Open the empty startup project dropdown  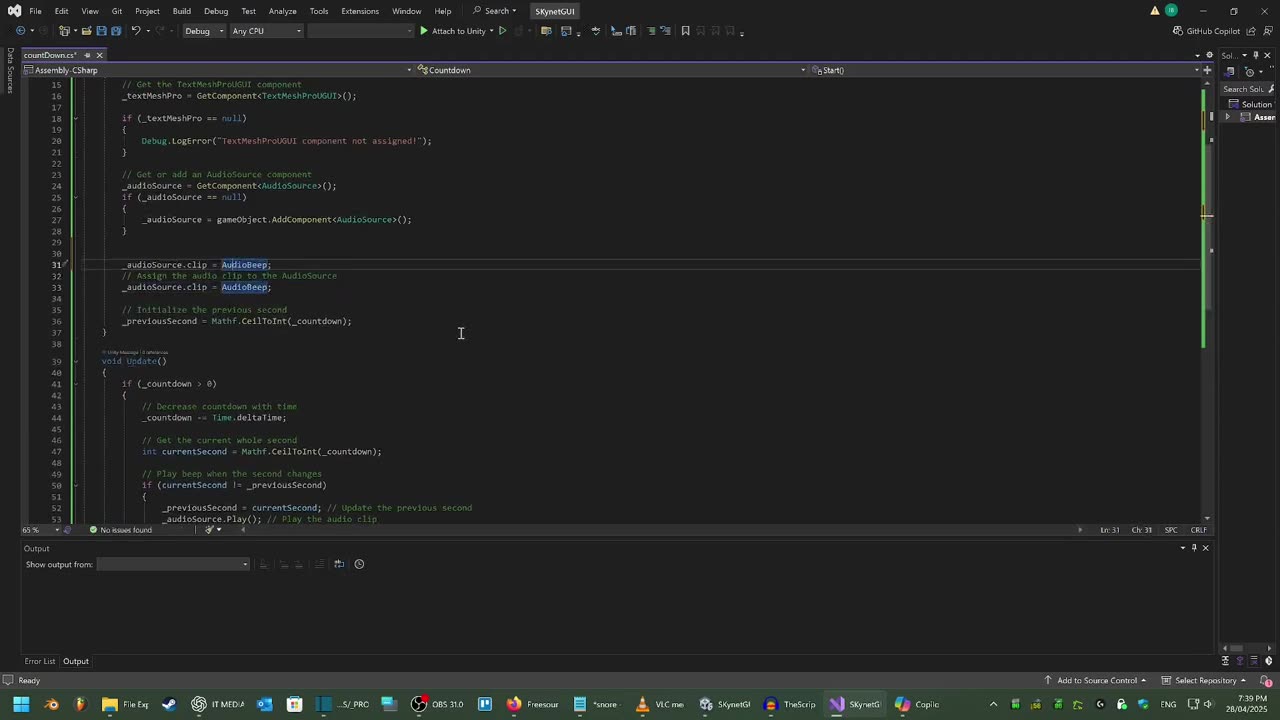(360, 31)
